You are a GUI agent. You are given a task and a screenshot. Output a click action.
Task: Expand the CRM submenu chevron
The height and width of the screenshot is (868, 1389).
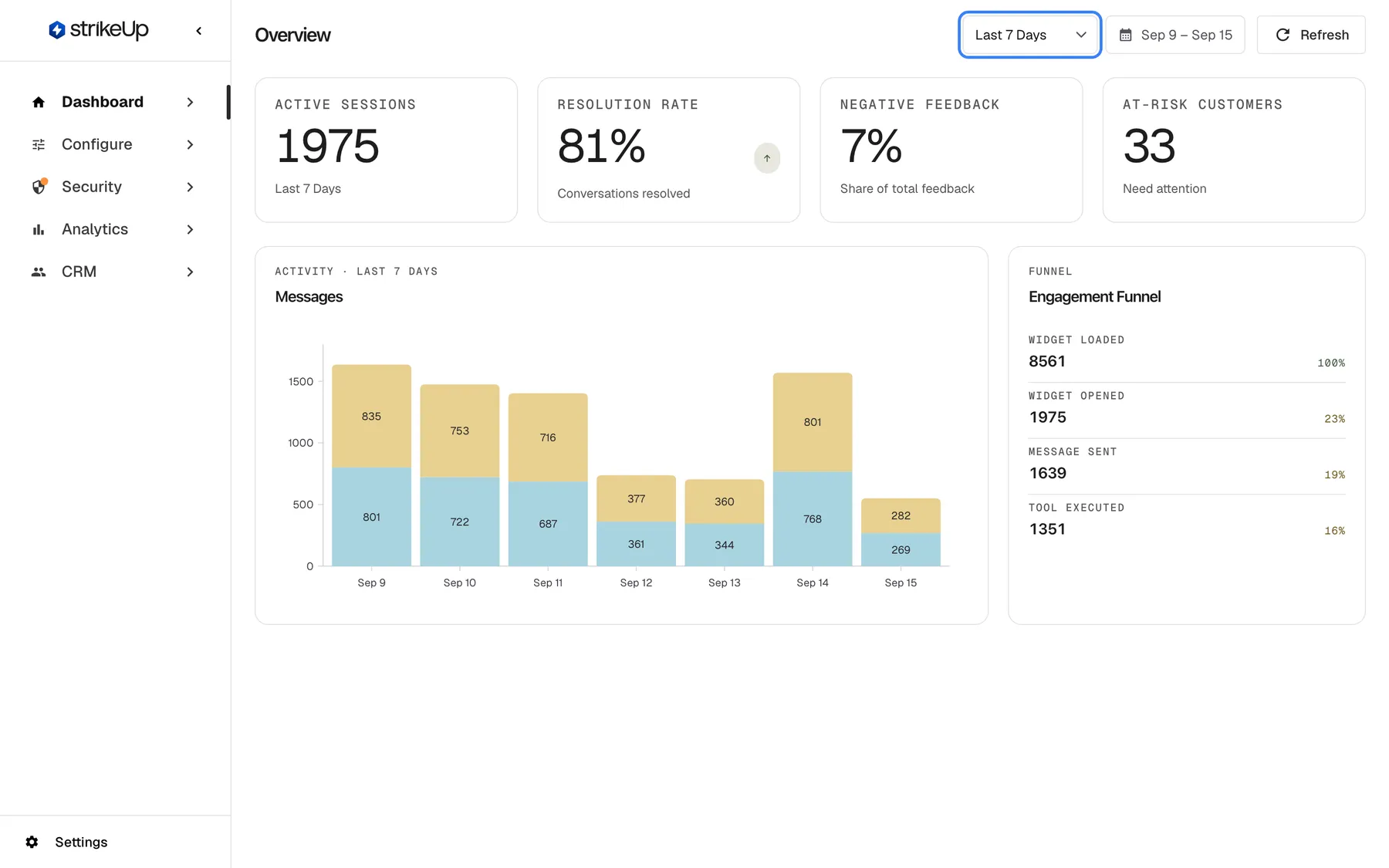[x=190, y=272]
